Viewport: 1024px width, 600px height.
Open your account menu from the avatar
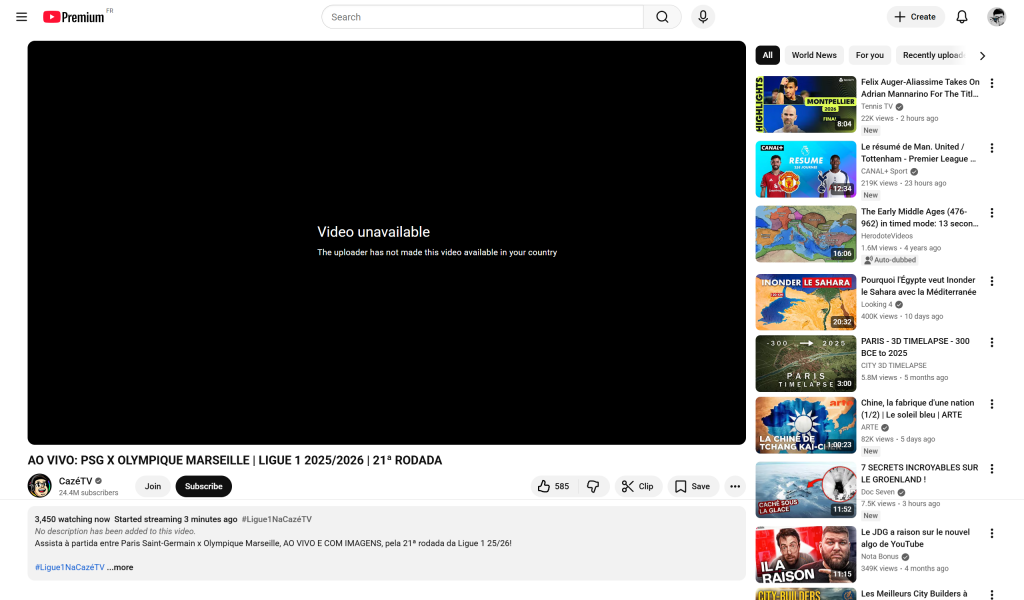point(996,17)
